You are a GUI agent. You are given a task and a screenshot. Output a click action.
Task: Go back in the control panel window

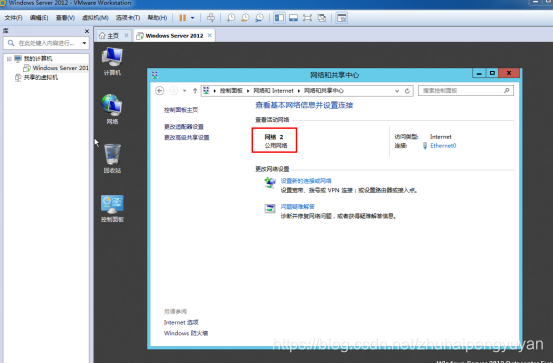[x=160, y=91]
